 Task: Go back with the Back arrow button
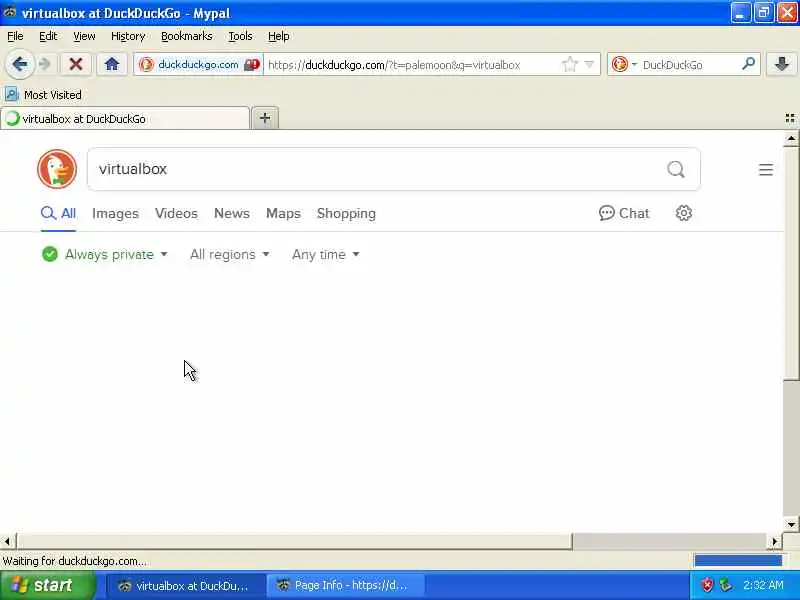(x=20, y=64)
